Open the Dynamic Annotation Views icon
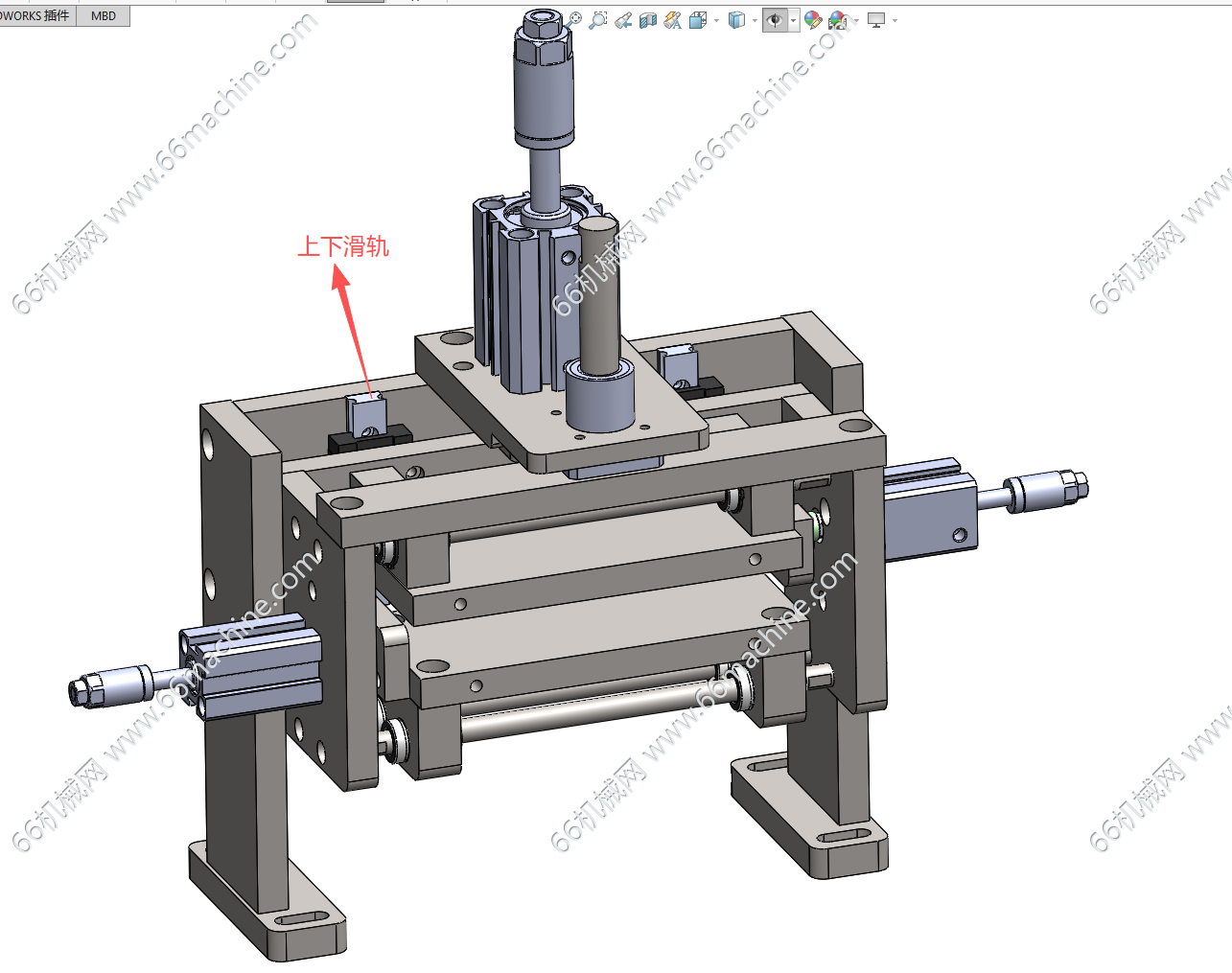 click(x=673, y=19)
